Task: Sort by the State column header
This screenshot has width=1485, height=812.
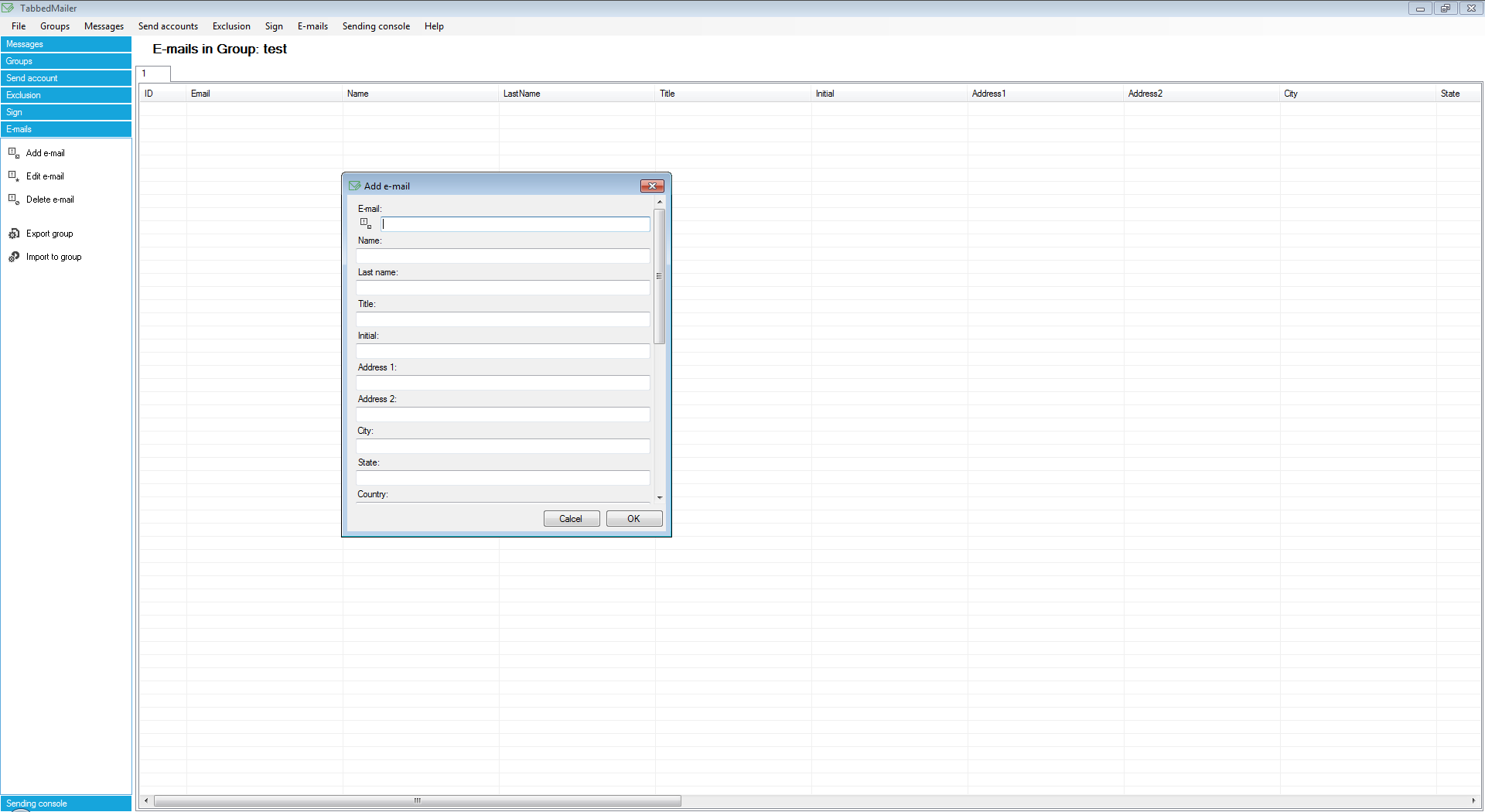Action: coord(1459,94)
